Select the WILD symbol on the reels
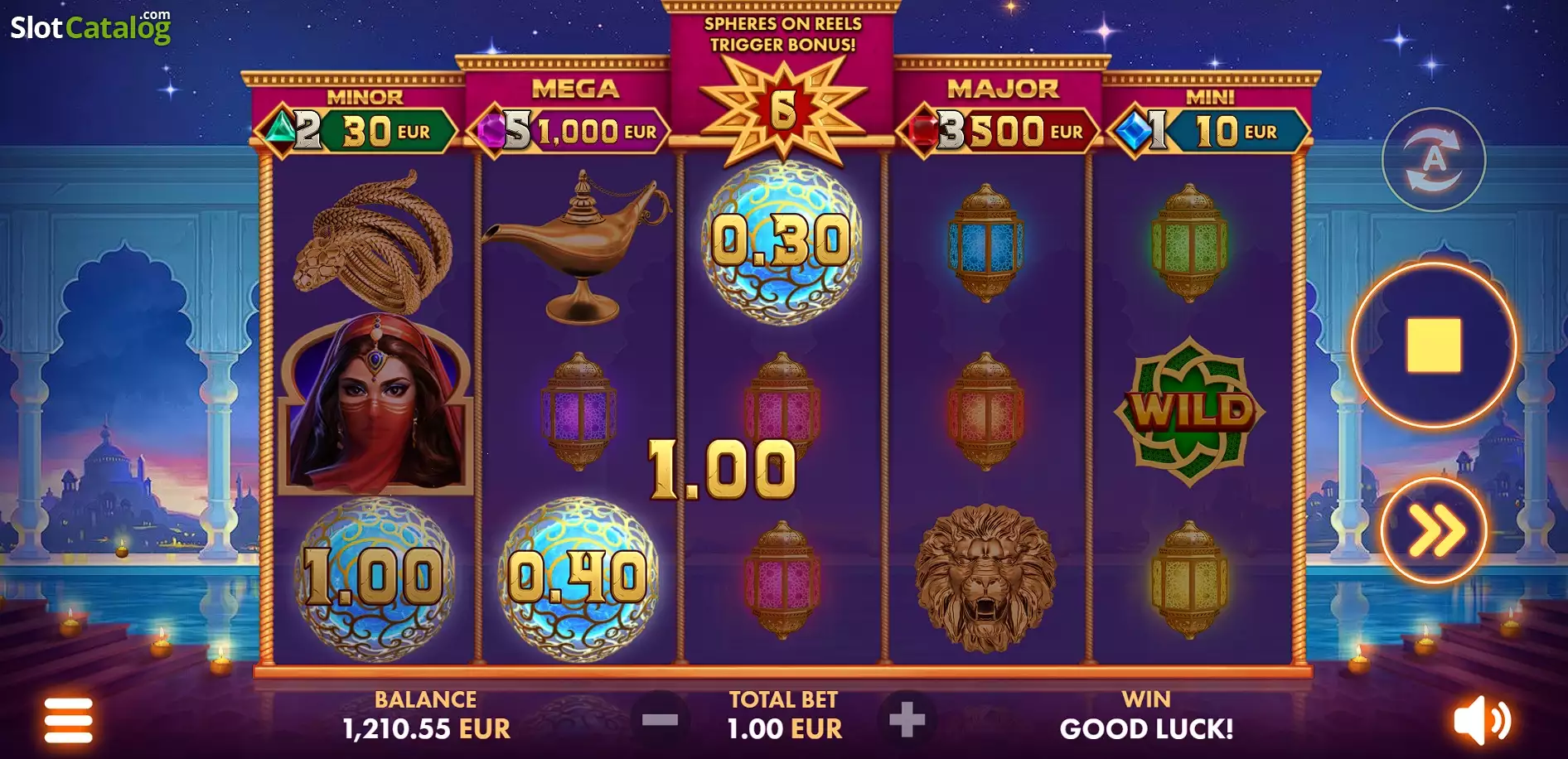 coord(1190,411)
